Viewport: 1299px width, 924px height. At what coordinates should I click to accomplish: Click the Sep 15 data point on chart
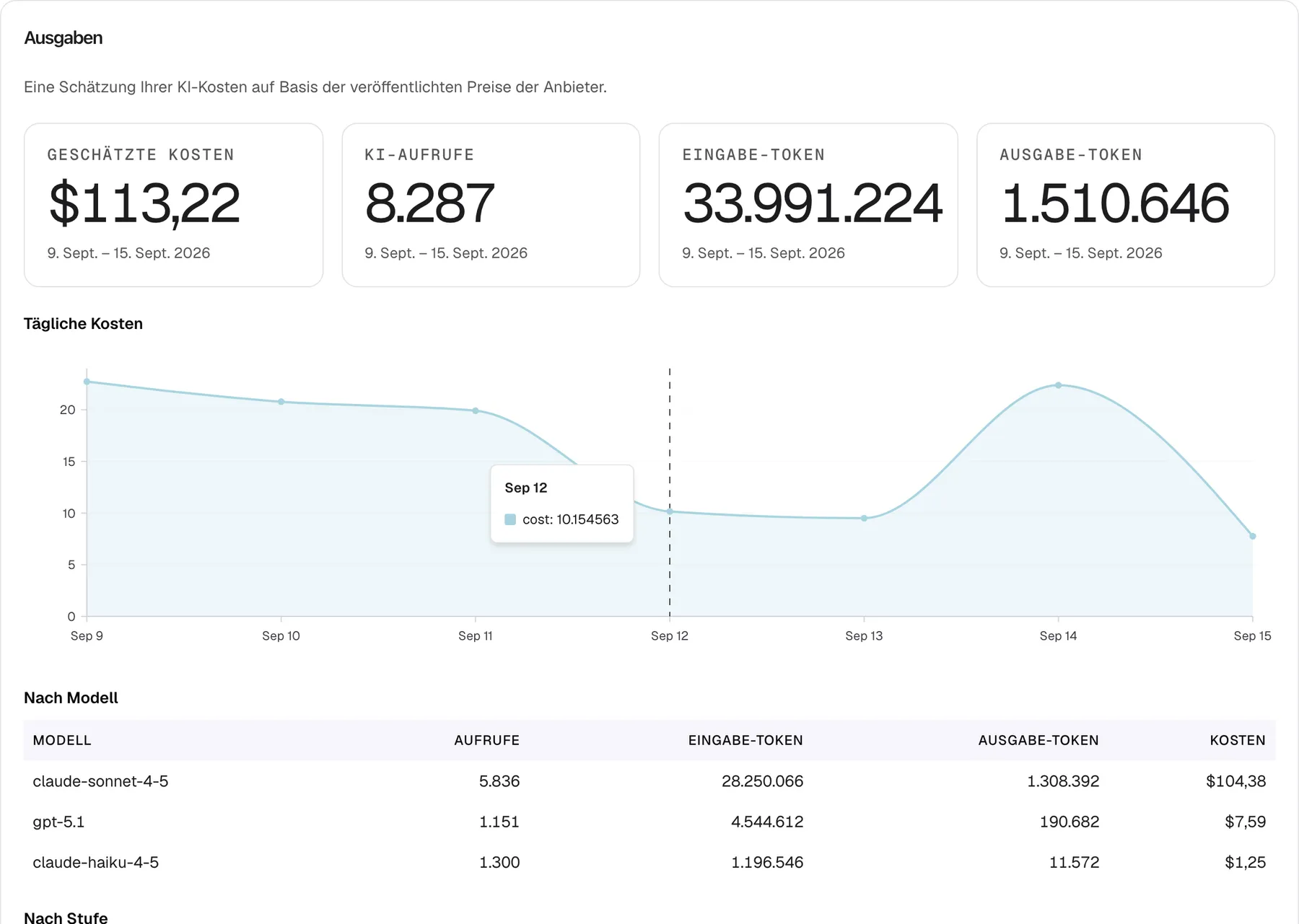click(1253, 536)
